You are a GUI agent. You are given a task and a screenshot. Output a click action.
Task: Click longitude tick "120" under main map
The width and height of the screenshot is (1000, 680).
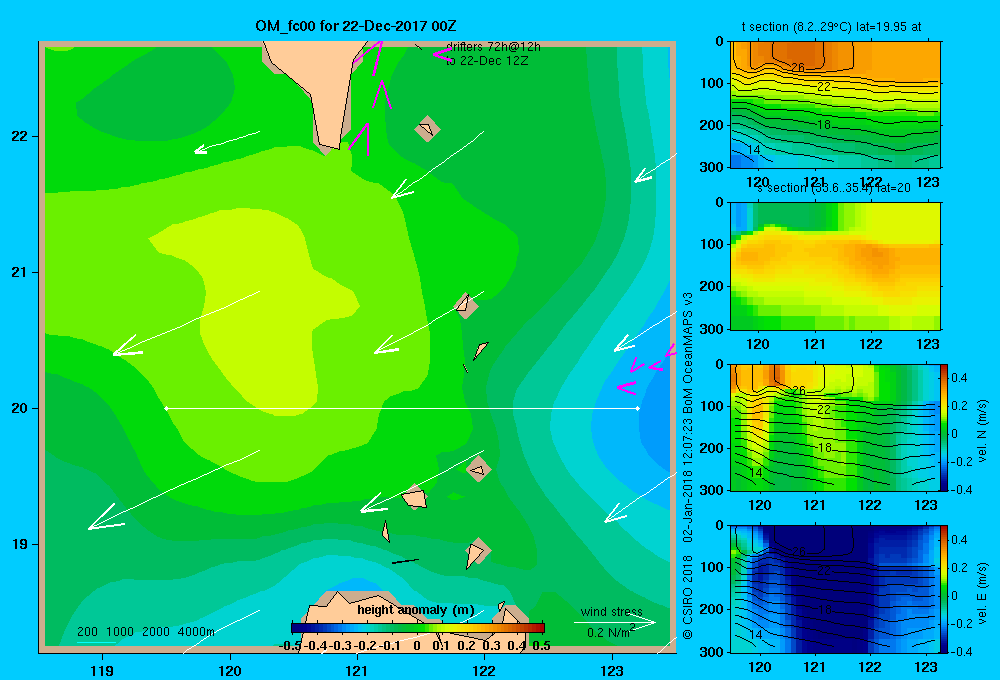point(230,670)
